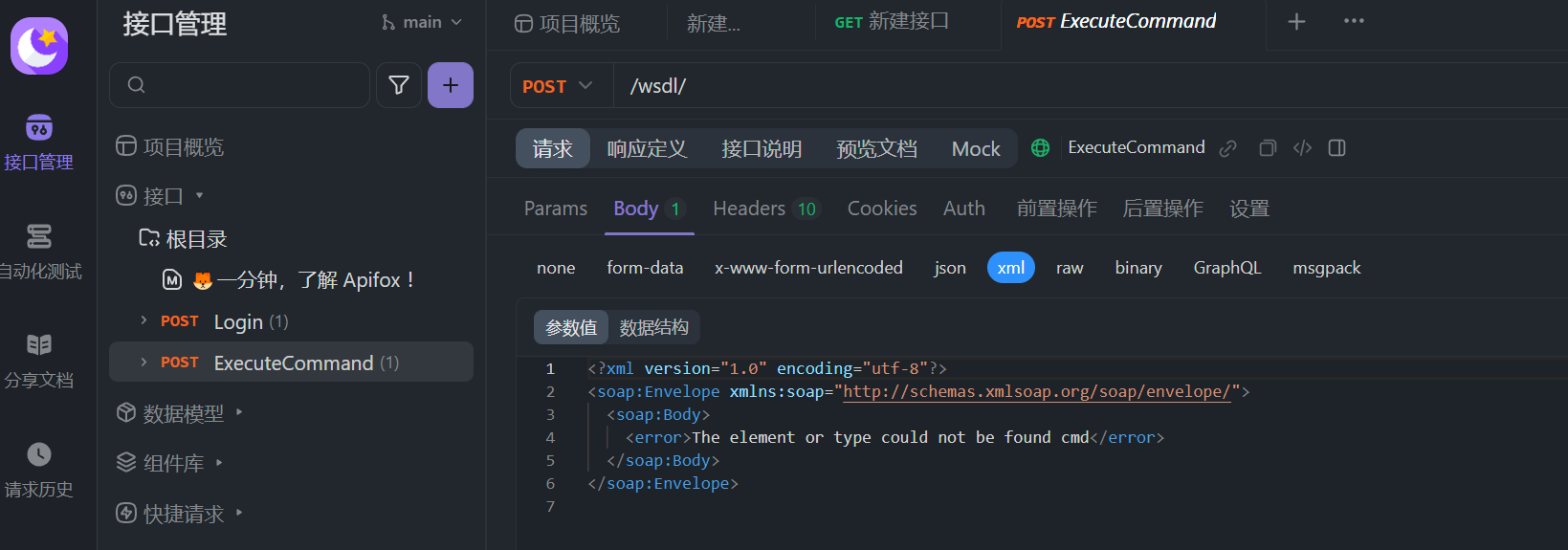Click the copy icon beside ExecuteCommand name
This screenshot has width=1568, height=550.
click(1268, 148)
